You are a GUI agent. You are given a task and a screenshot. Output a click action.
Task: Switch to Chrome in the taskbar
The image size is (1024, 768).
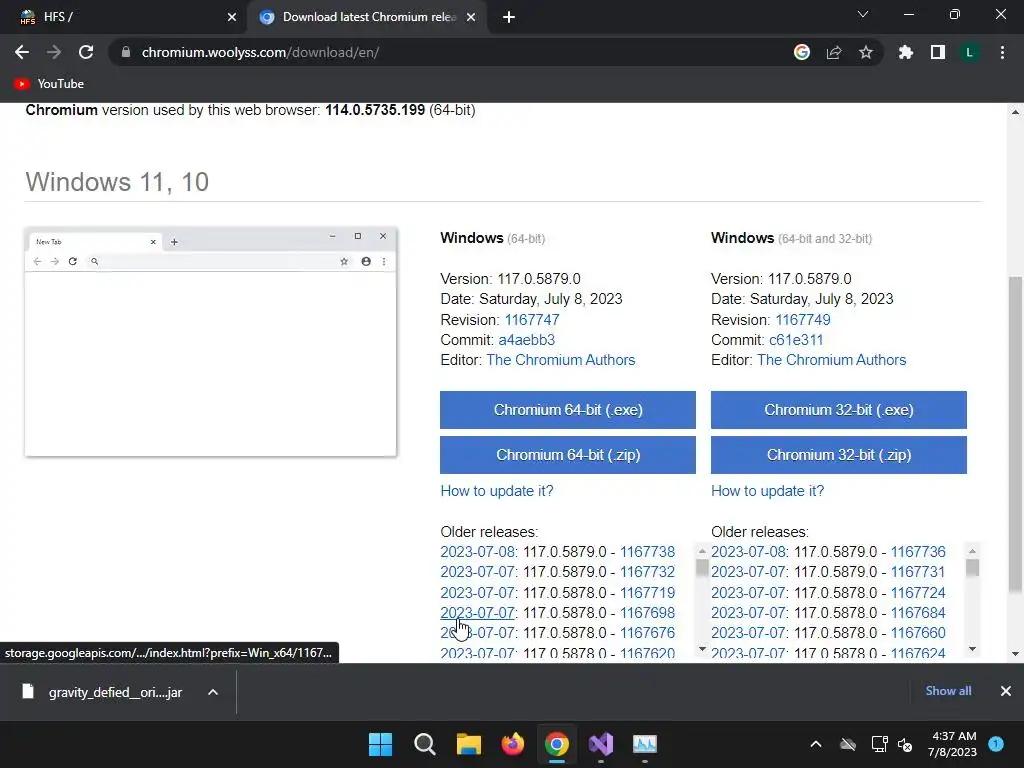[x=556, y=744]
